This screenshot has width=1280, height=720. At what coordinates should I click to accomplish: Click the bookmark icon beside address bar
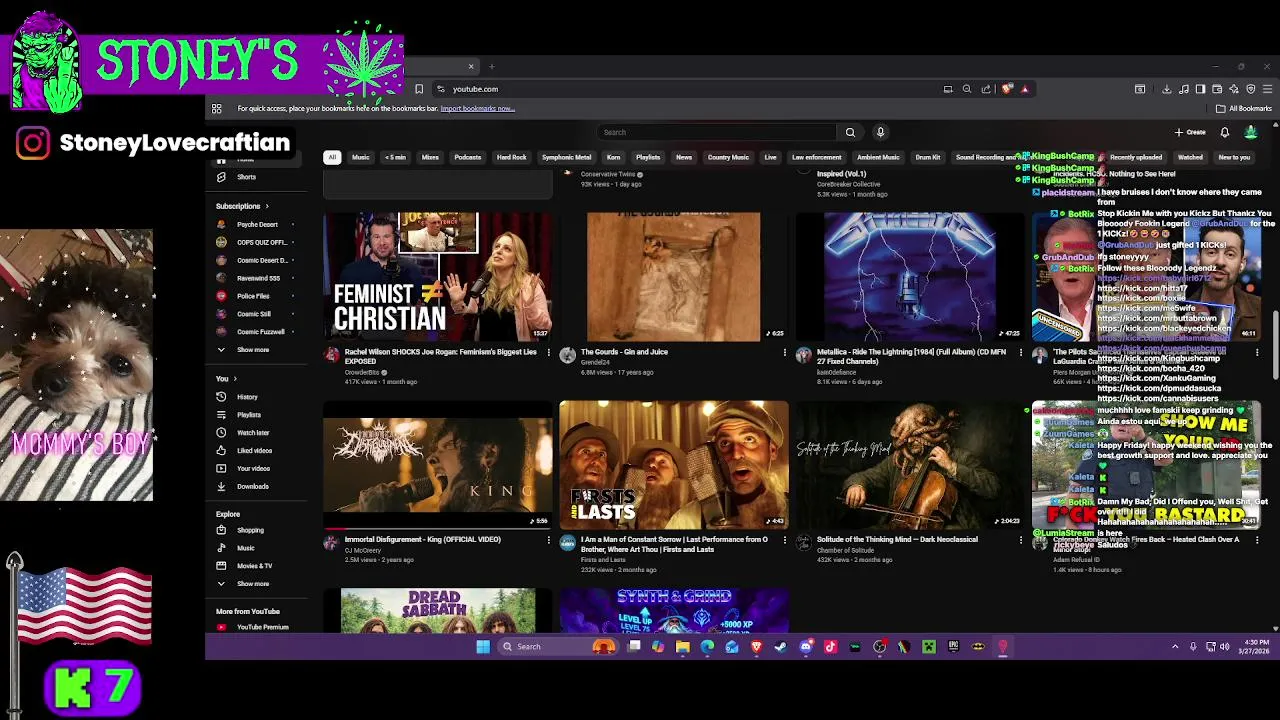pos(419,89)
